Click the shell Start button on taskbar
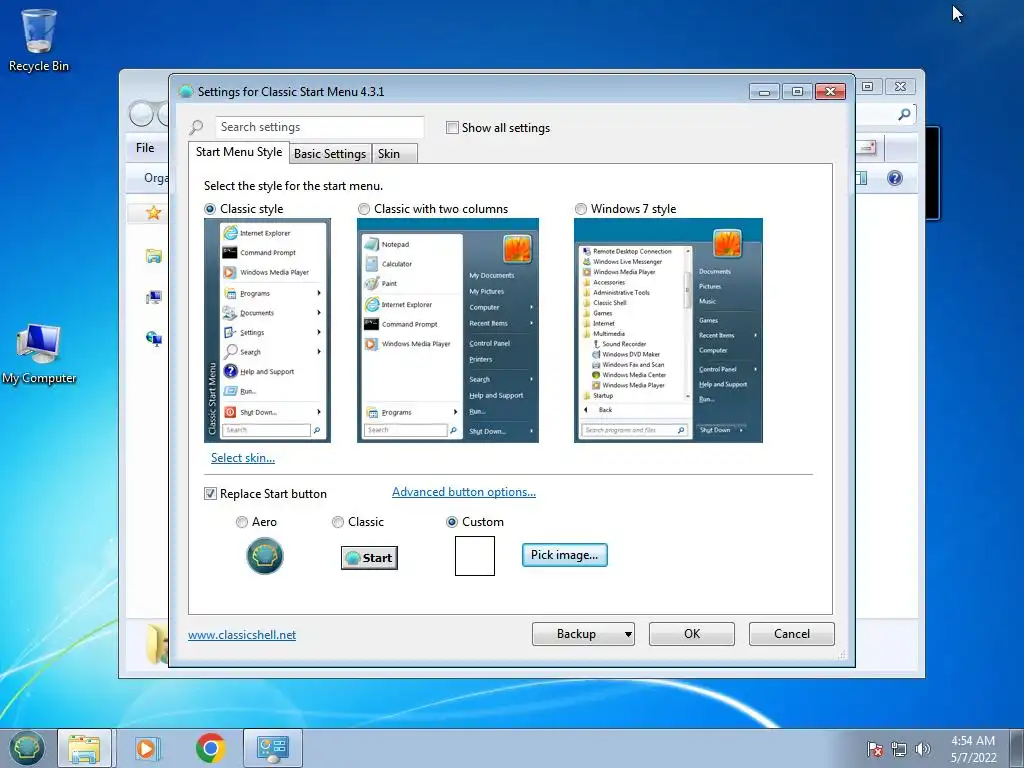Viewport: 1024px width, 768px height. click(x=26, y=748)
